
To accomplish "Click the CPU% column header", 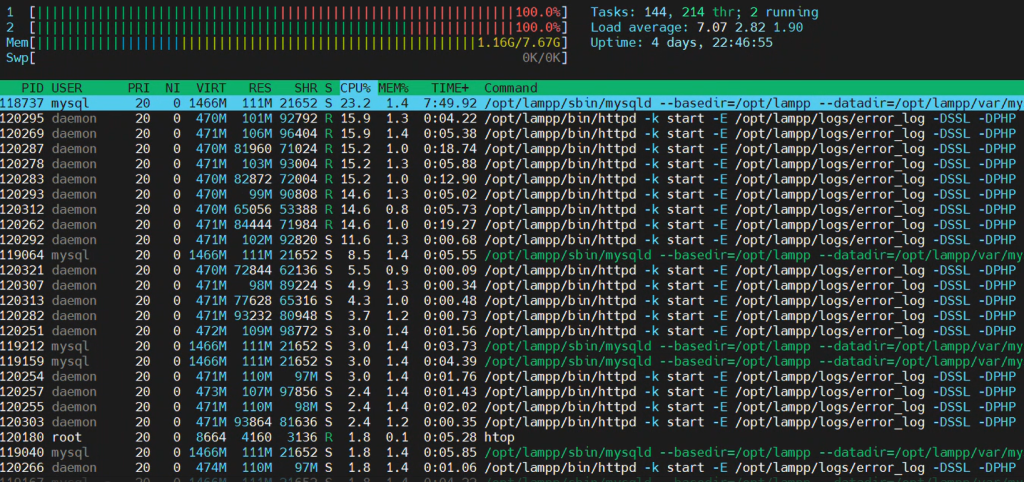I will click(x=355, y=88).
